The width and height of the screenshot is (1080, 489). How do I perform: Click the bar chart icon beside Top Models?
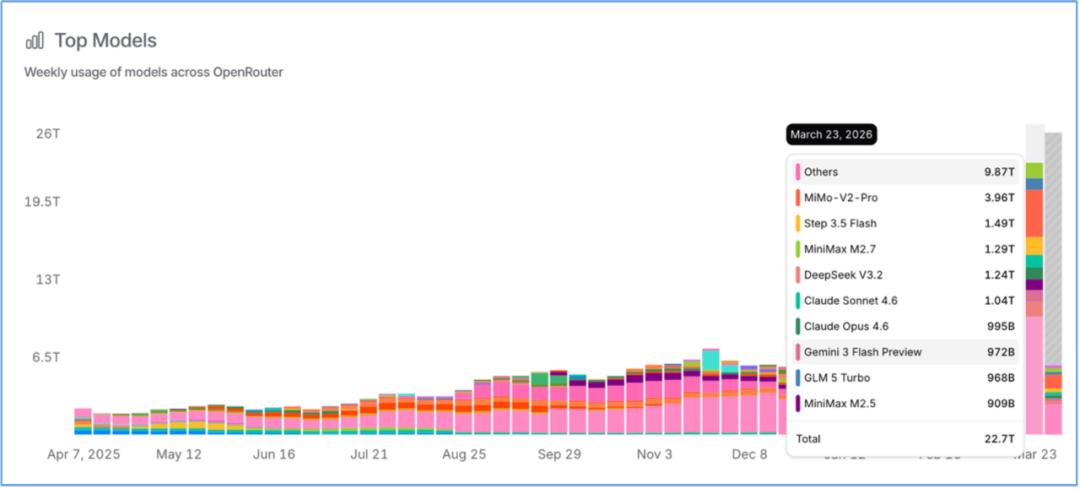point(35,41)
